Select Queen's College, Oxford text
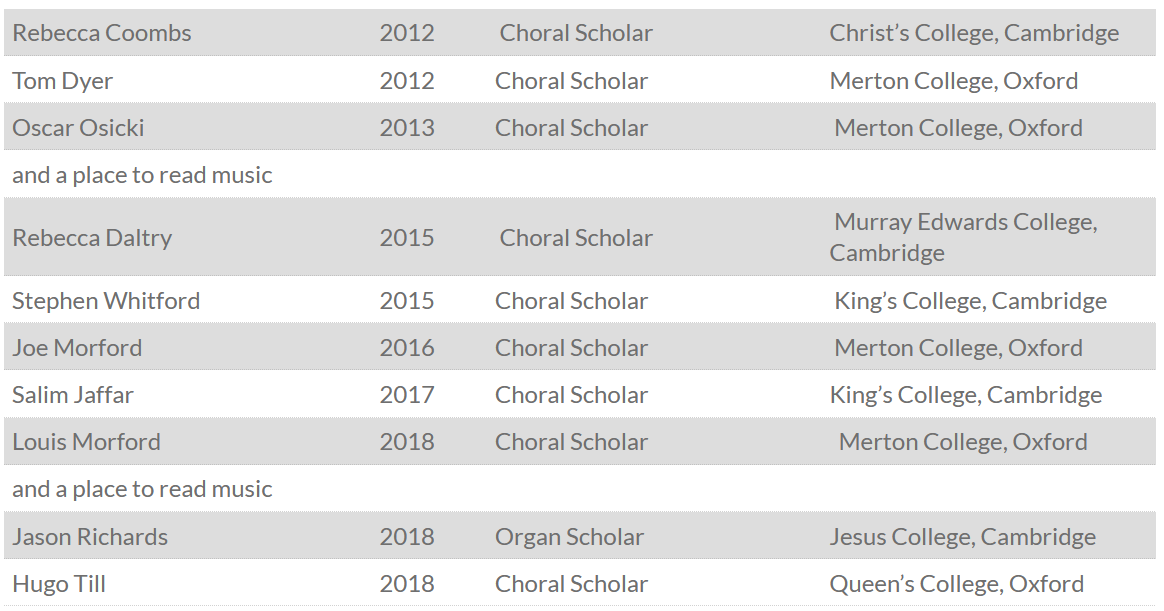The width and height of the screenshot is (1164, 611). [956, 584]
